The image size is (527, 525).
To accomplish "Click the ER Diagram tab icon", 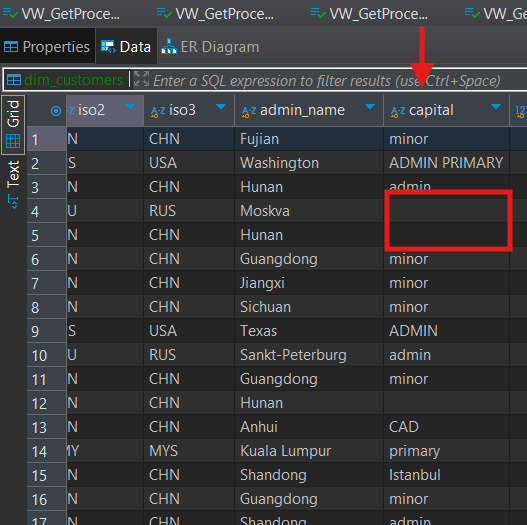I will [x=169, y=46].
